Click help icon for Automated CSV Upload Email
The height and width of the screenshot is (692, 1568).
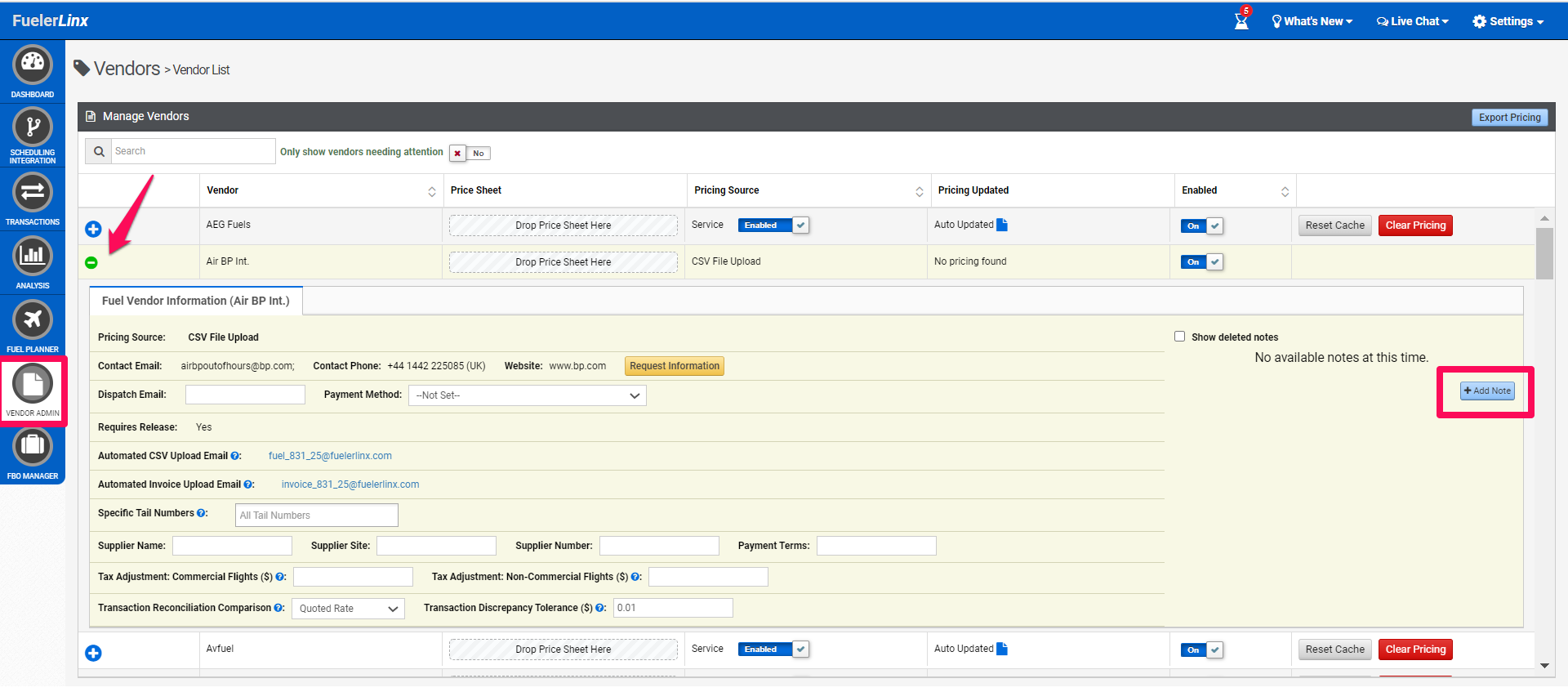[x=235, y=456]
